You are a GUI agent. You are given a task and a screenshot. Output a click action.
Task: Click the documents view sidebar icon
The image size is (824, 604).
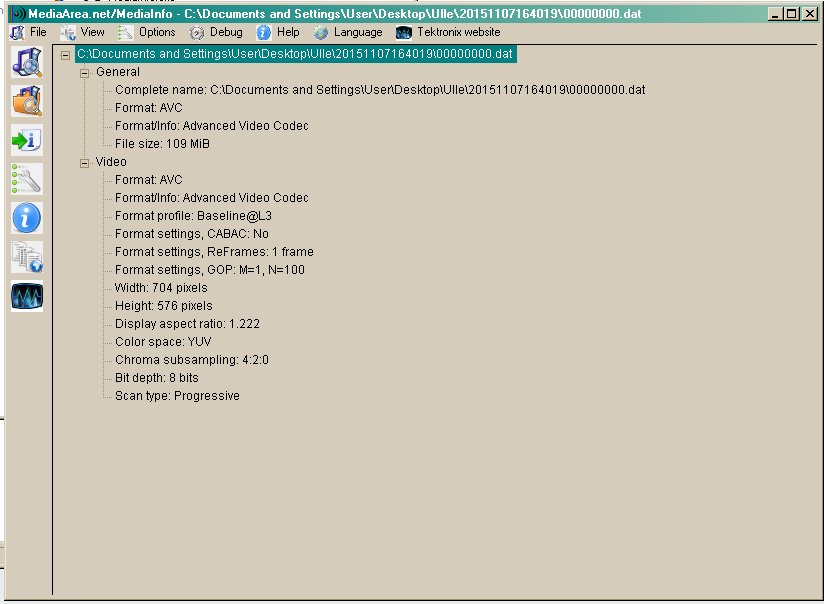click(x=27, y=257)
